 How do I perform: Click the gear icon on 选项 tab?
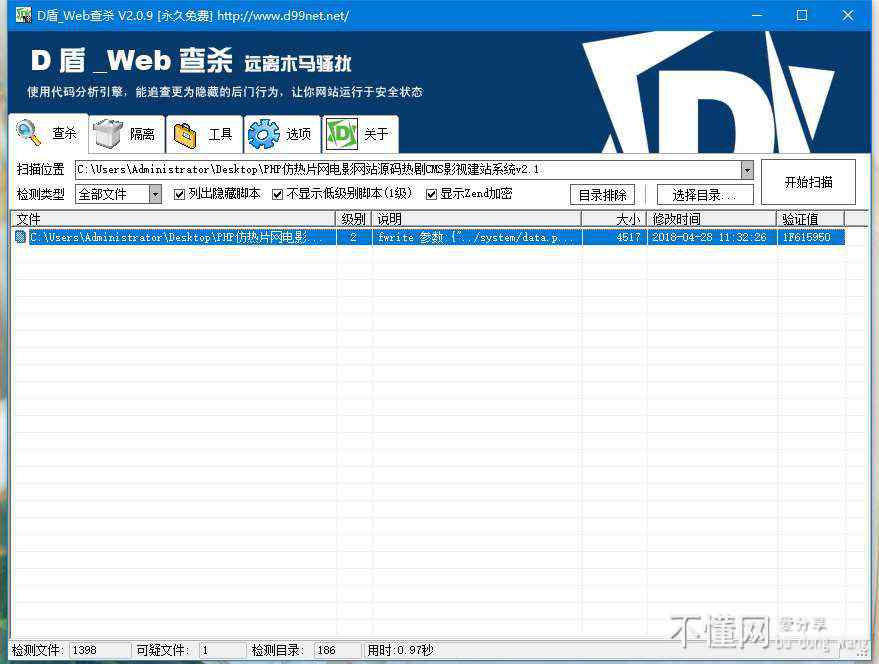click(x=263, y=134)
